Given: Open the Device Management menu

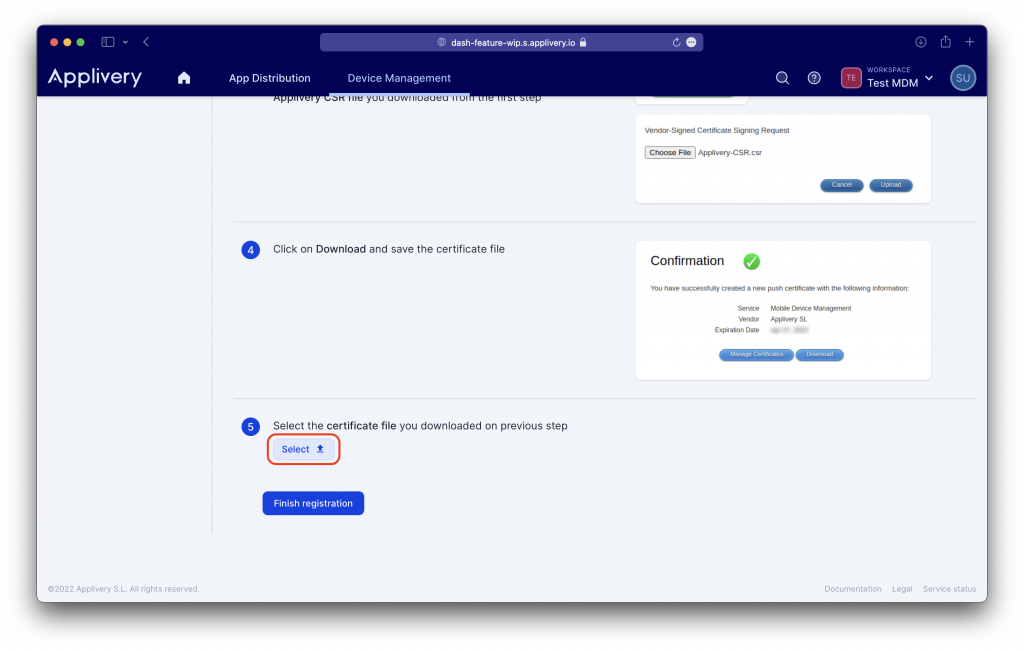Looking at the screenshot, I should [x=399, y=78].
